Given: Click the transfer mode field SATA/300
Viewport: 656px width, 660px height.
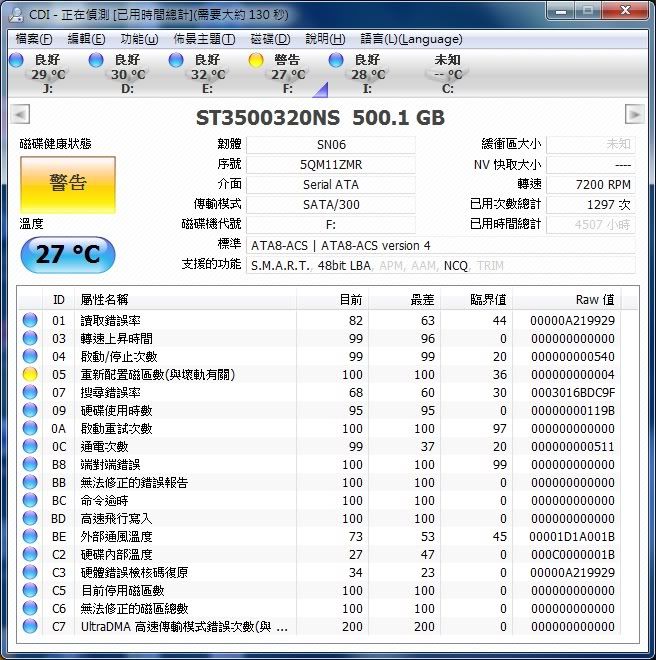Looking at the screenshot, I should point(331,205).
